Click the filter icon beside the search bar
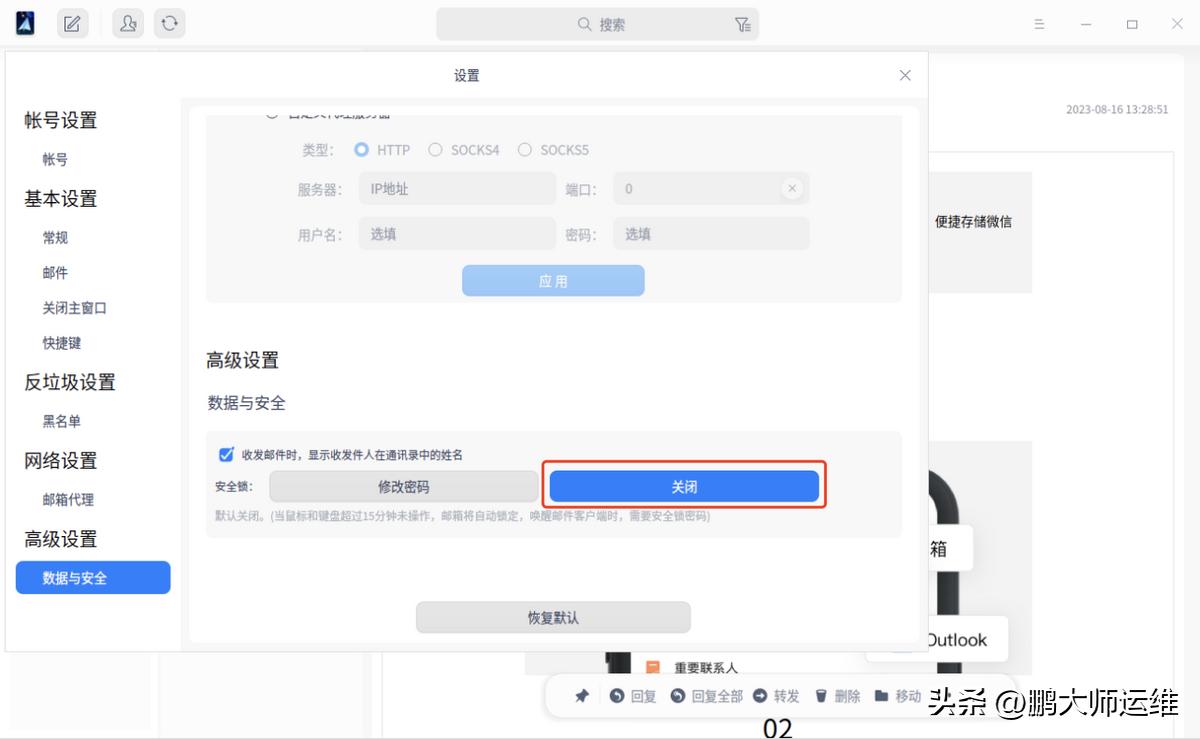Screen dimensions: 1200x739 743,22
